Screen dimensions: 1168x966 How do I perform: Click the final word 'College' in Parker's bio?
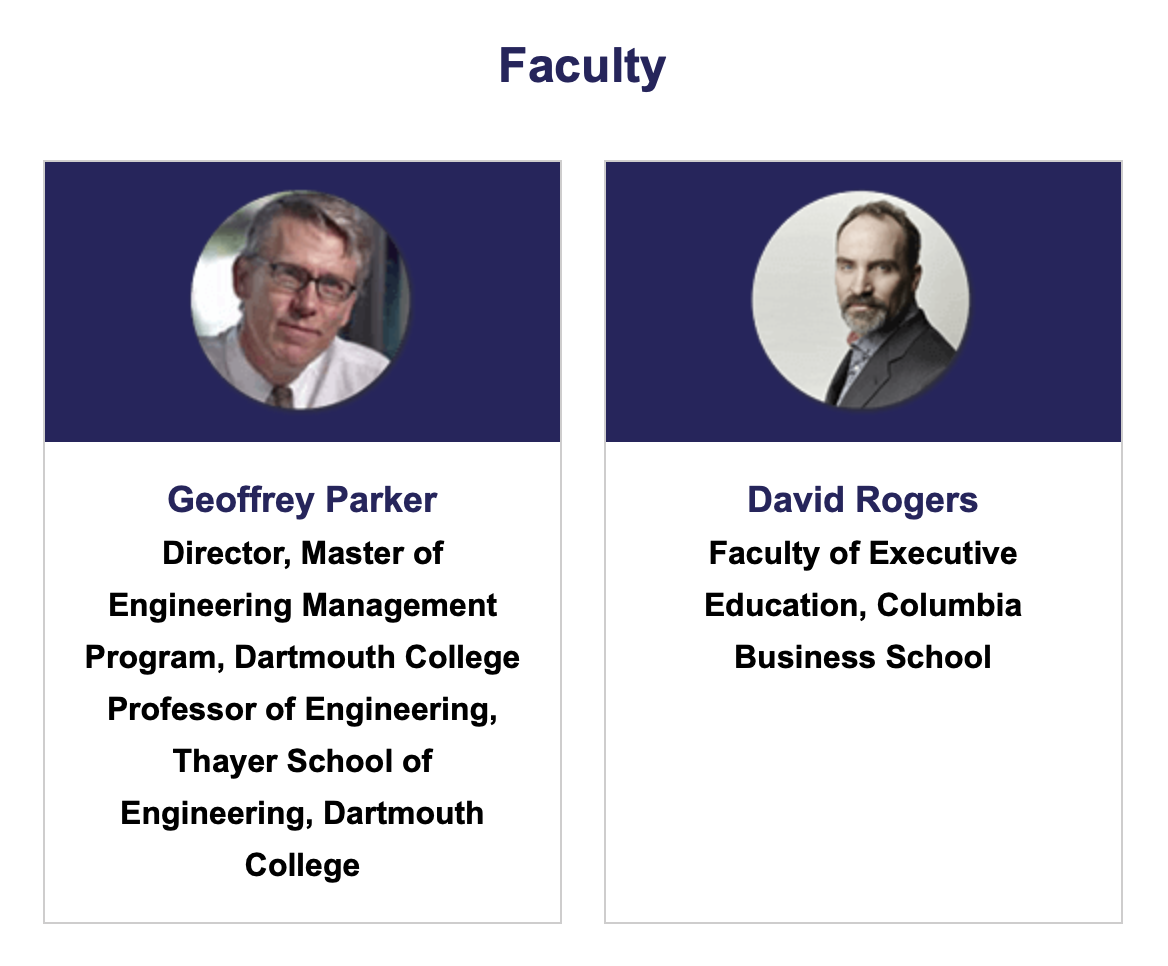tap(302, 865)
